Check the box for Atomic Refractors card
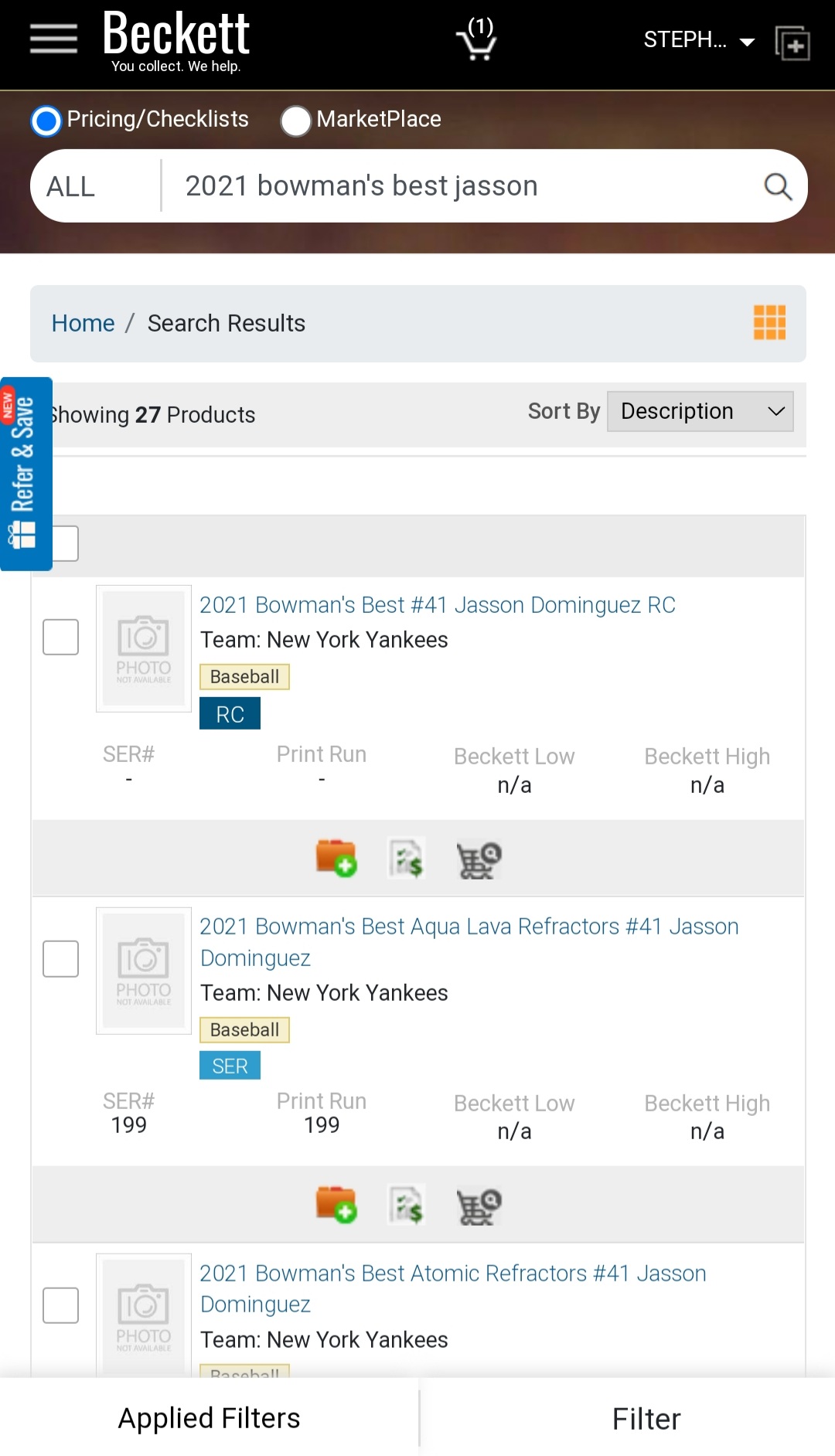The image size is (835, 1456). (60, 1305)
